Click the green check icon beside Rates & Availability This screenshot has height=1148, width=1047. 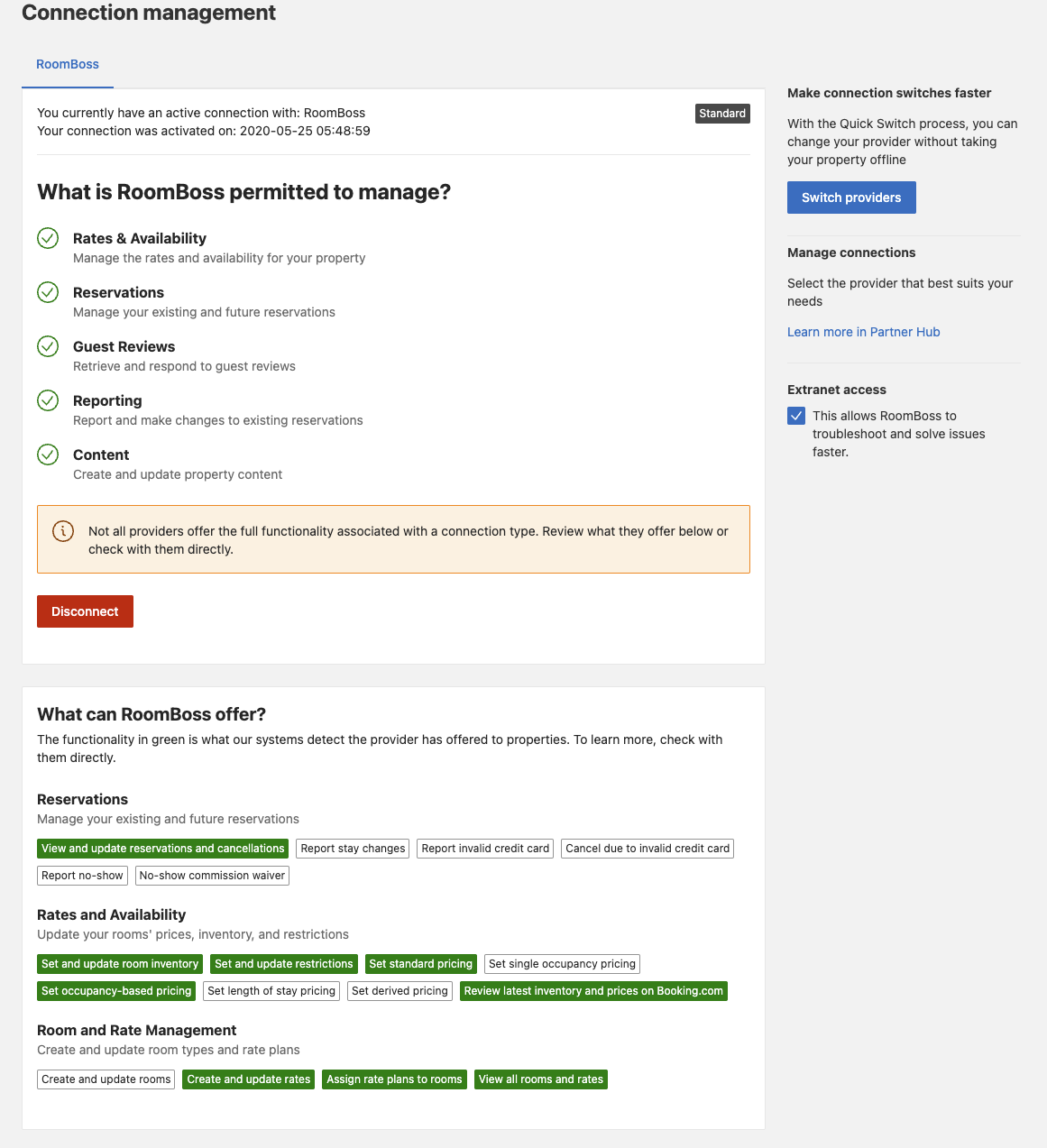48,238
